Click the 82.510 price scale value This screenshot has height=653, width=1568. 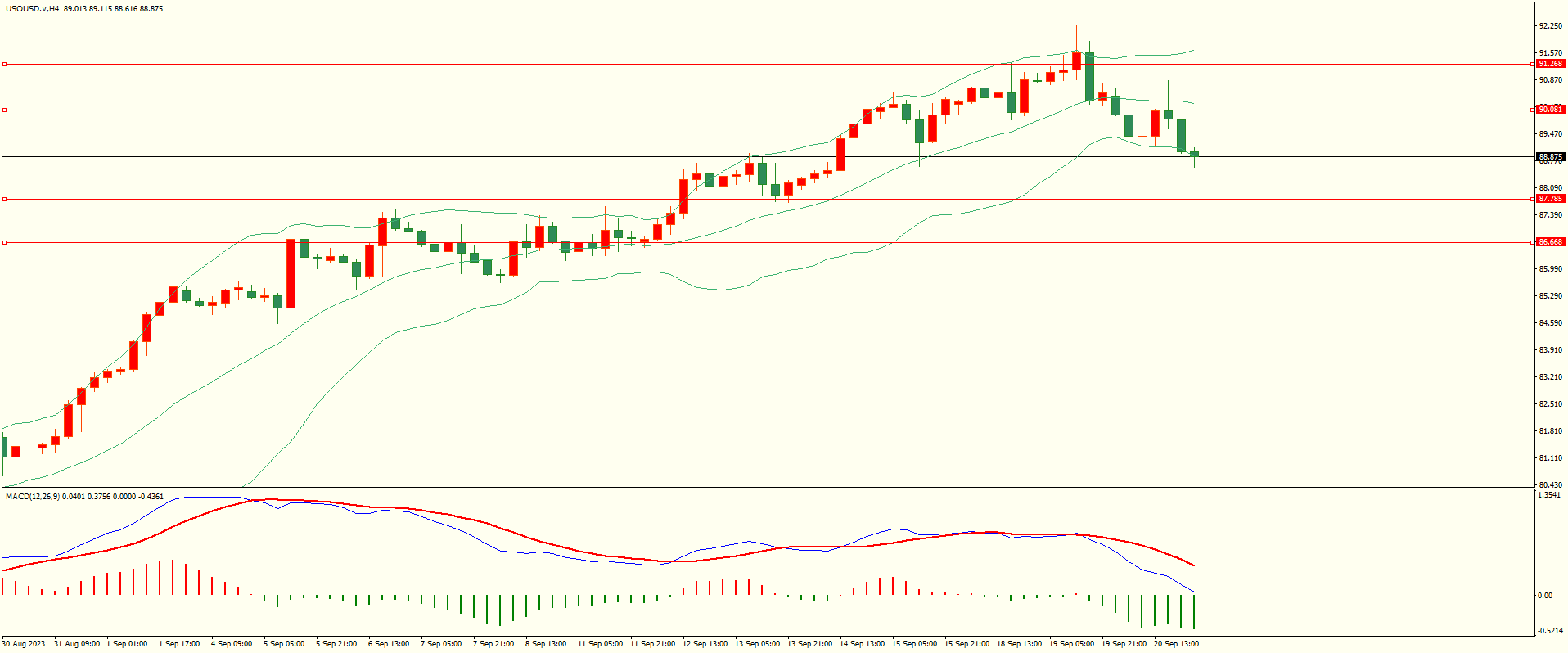click(x=1550, y=404)
